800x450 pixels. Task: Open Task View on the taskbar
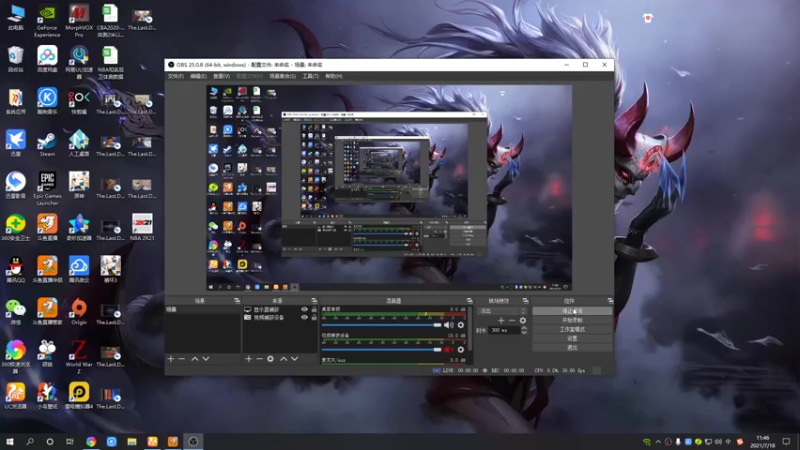(69, 441)
